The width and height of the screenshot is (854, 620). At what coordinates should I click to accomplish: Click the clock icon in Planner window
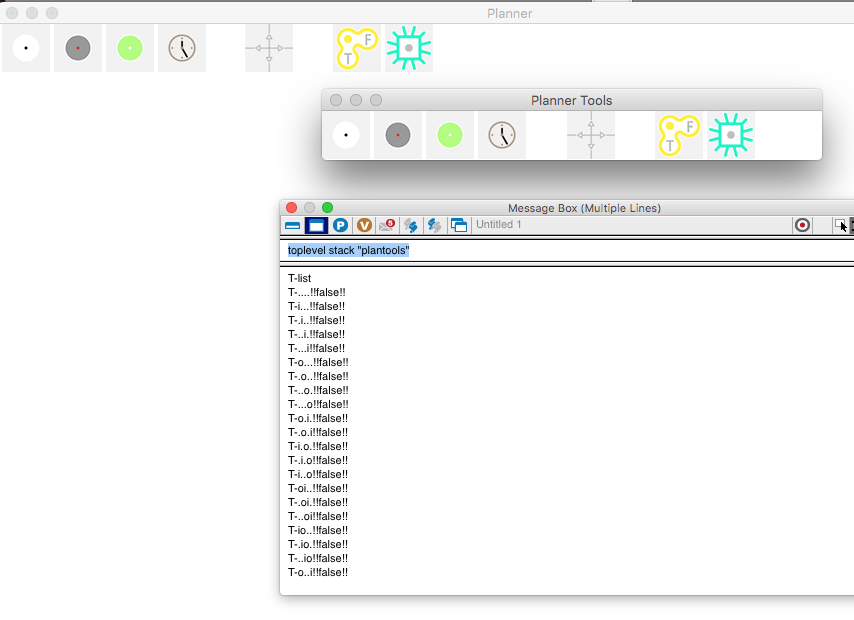coord(181,48)
